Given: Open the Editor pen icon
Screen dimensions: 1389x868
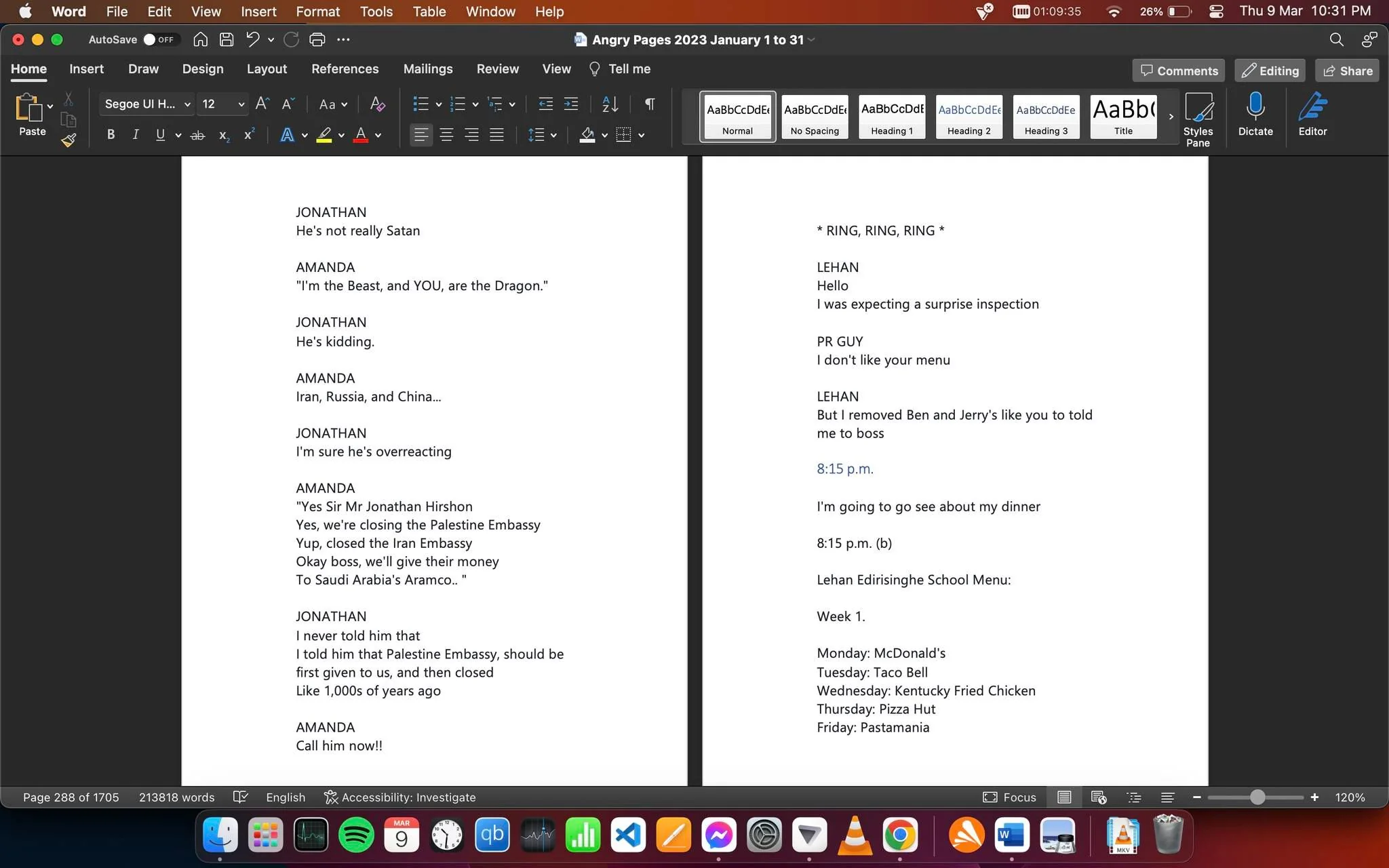Looking at the screenshot, I should [1312, 115].
